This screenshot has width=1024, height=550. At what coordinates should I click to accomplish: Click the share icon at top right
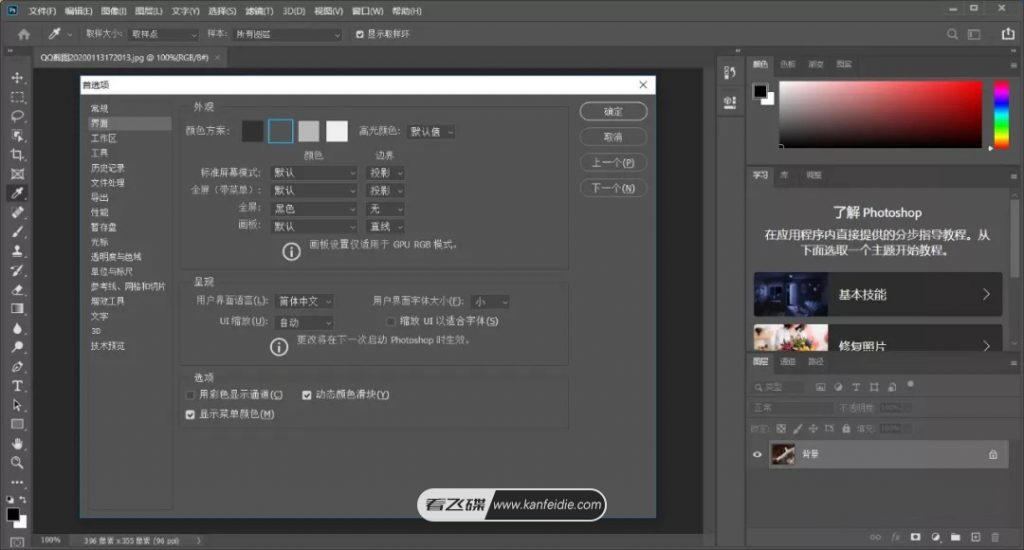coord(1008,34)
